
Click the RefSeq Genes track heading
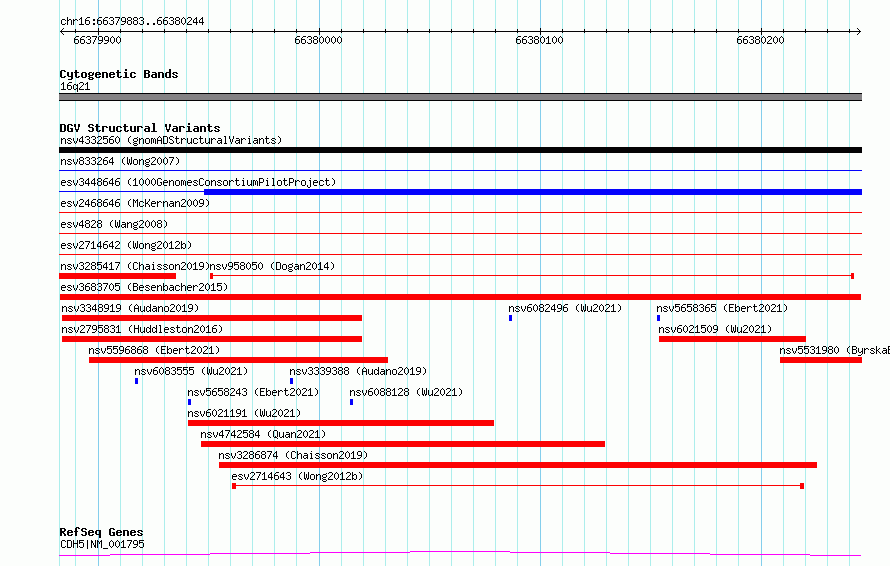point(101,533)
